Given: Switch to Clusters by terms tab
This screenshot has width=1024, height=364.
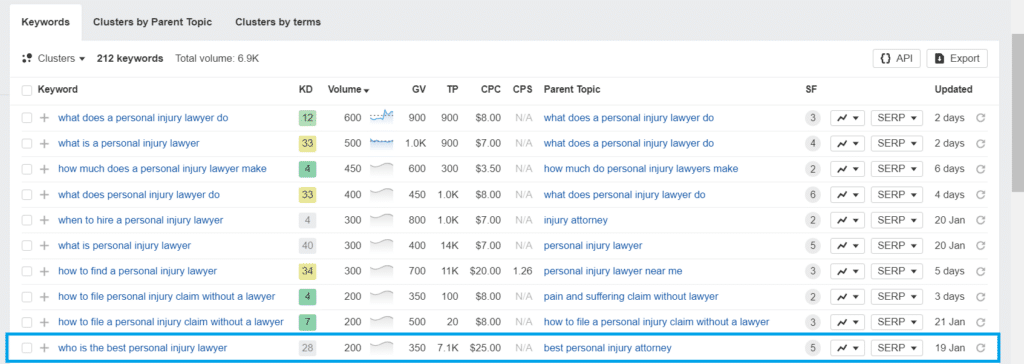Looking at the screenshot, I should pos(278,22).
